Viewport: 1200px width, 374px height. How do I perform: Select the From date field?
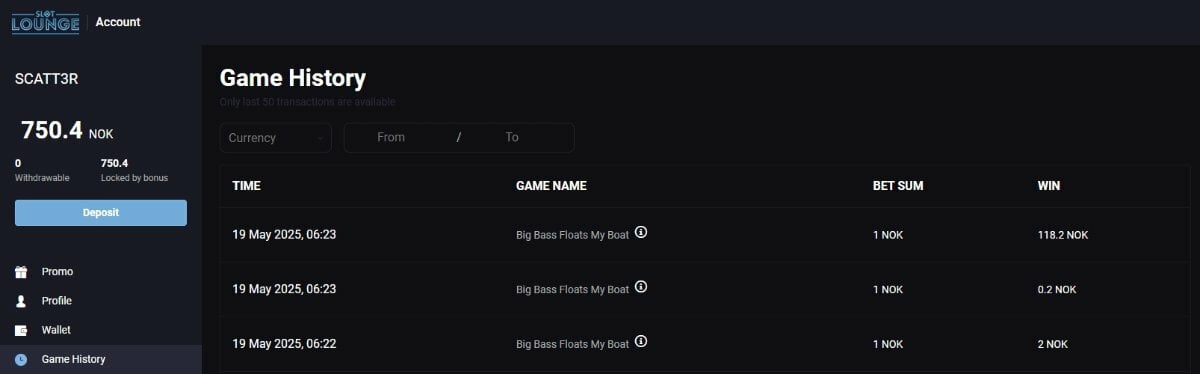click(391, 137)
